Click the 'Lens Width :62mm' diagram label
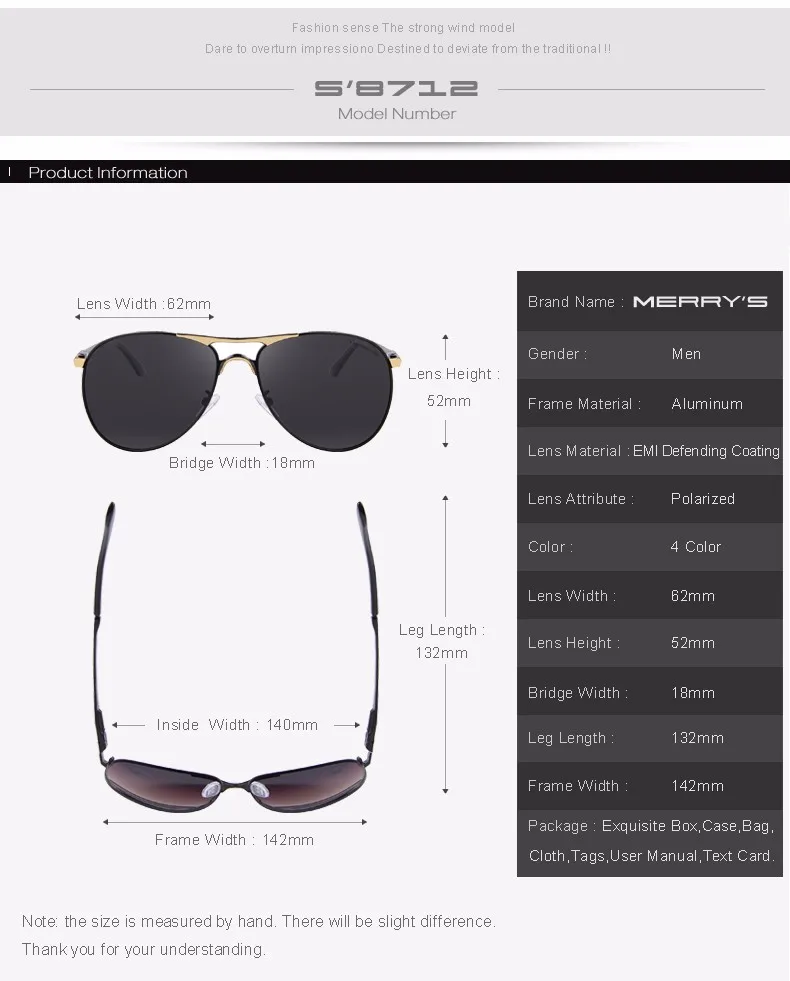This screenshot has height=981, width=790. tap(144, 303)
